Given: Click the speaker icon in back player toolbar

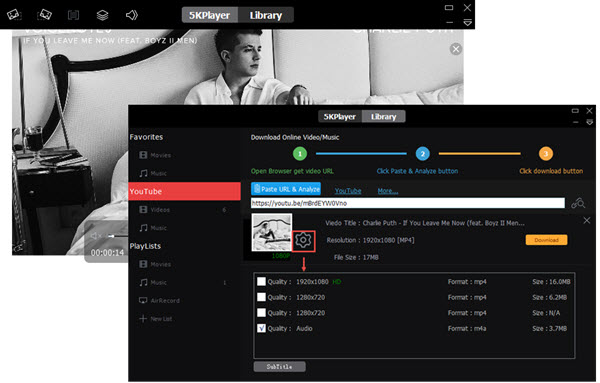Looking at the screenshot, I should click(132, 15).
